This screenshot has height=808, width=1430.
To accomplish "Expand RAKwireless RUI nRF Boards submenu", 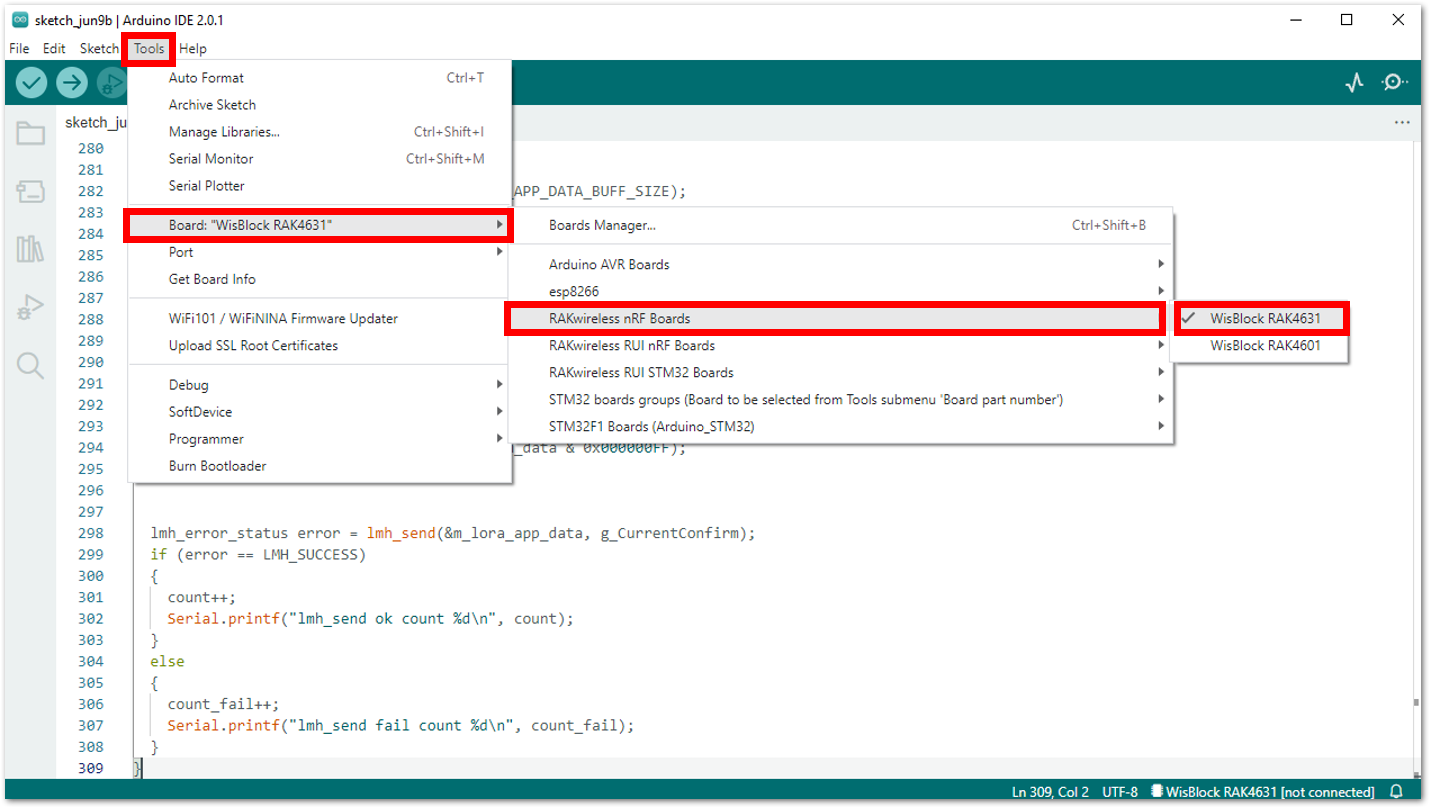I will pos(841,346).
